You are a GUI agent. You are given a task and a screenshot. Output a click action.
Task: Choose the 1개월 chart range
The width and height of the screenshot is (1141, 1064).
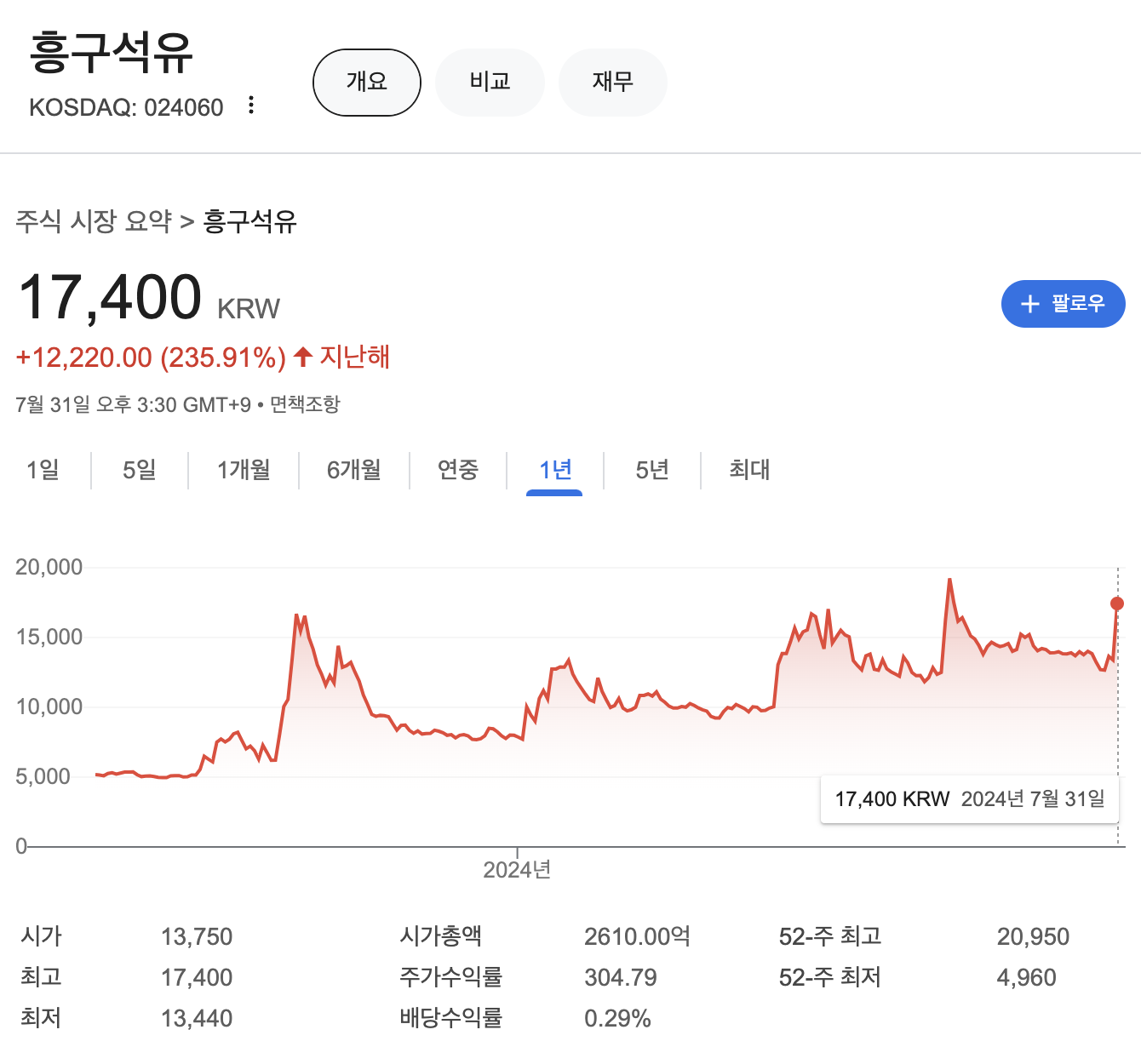tap(244, 470)
